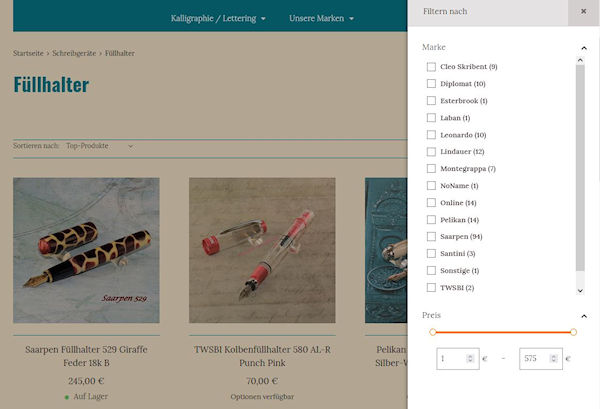Go to Startseite breadcrumb
Viewport: 600px width, 409px height.
tap(28, 53)
